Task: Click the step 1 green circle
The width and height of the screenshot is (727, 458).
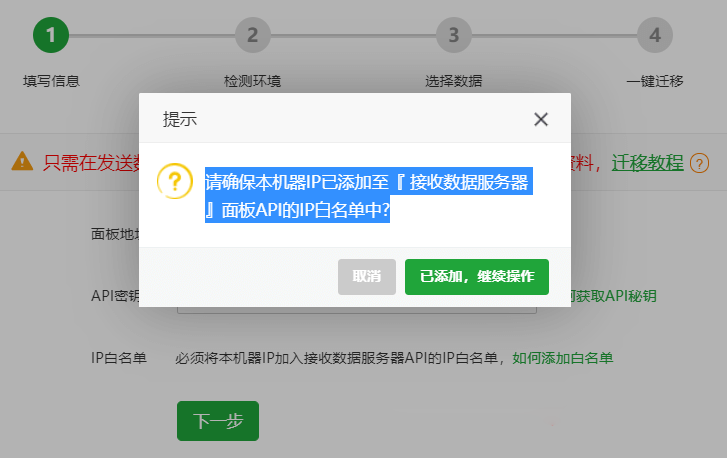Action: [51, 35]
